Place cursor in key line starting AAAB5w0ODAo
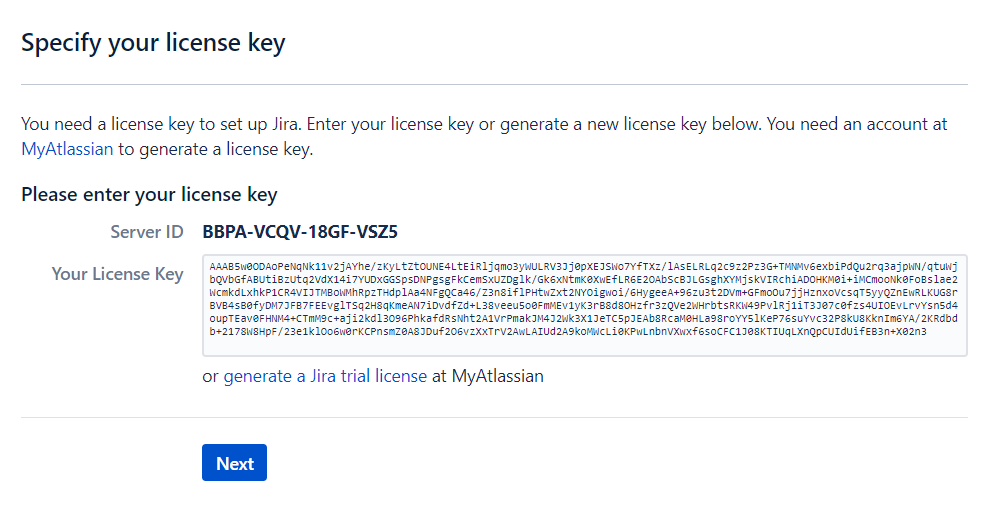 584,266
